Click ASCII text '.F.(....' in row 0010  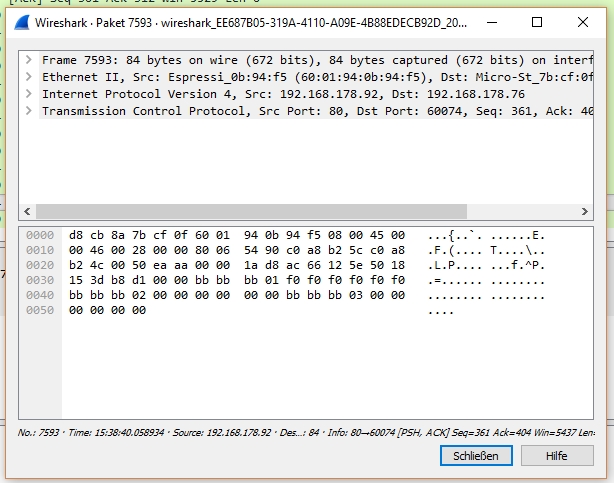(x=455, y=250)
